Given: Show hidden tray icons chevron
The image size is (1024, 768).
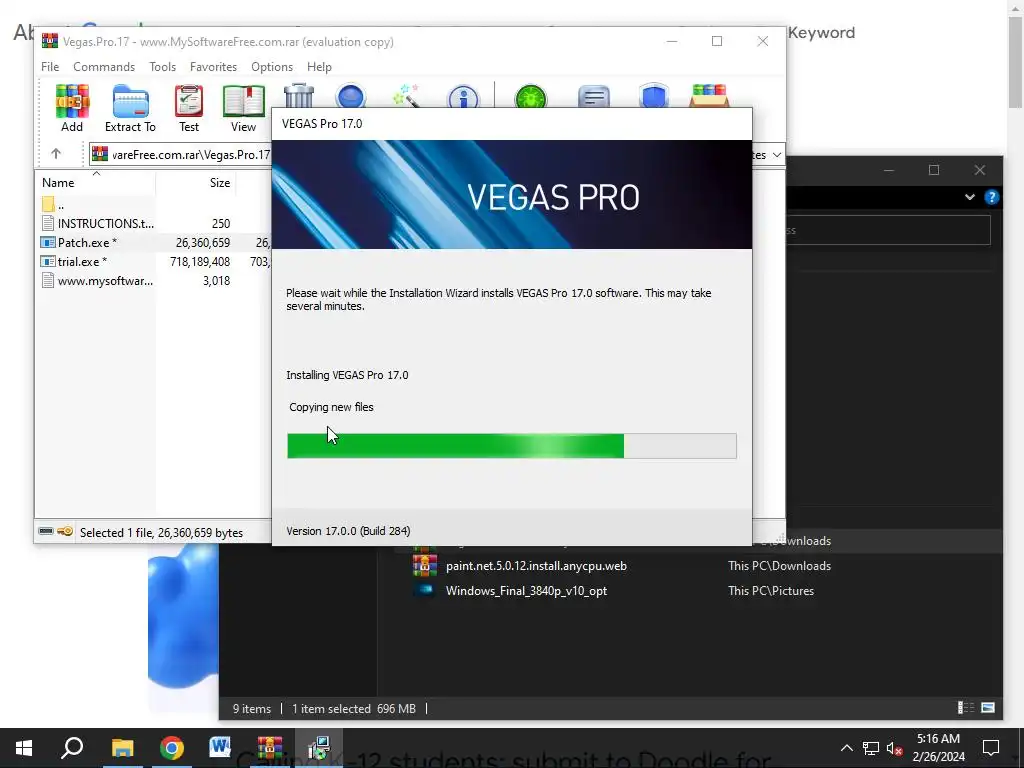Looking at the screenshot, I should [846, 748].
